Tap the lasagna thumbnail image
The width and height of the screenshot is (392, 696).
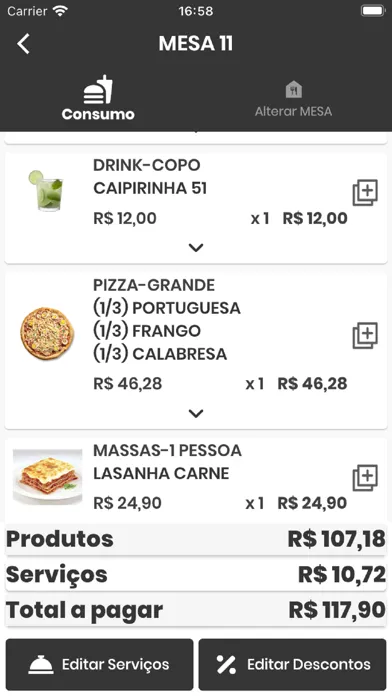48,477
